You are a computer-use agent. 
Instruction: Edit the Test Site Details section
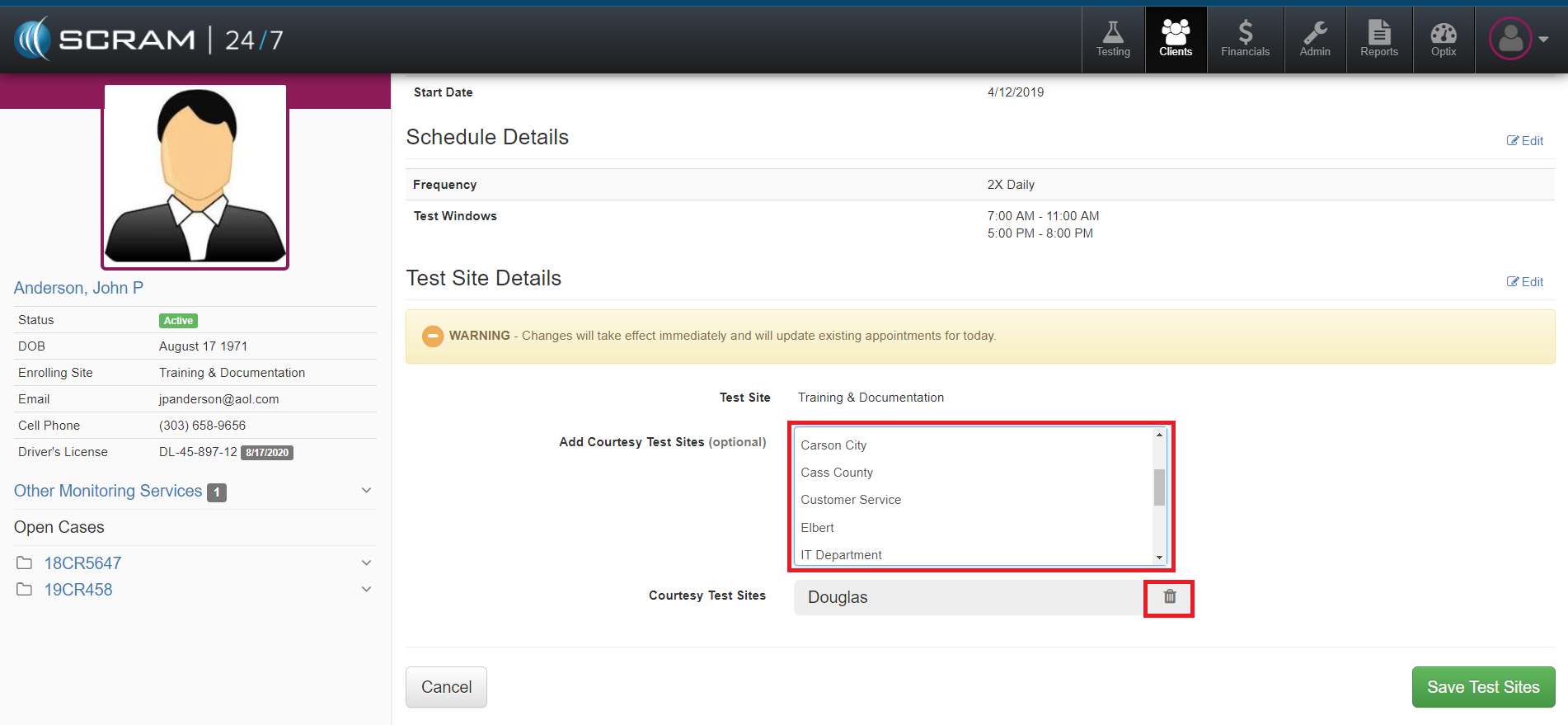(x=1525, y=282)
